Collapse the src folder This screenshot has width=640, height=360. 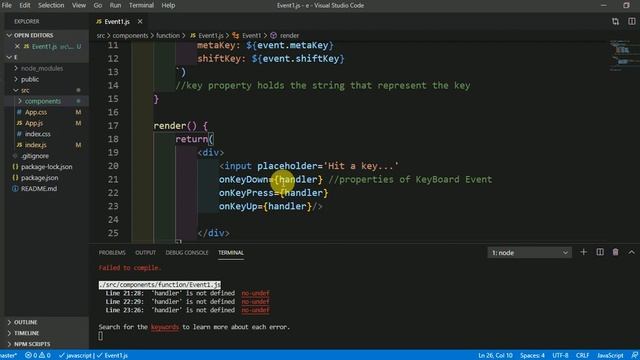tap(25, 90)
